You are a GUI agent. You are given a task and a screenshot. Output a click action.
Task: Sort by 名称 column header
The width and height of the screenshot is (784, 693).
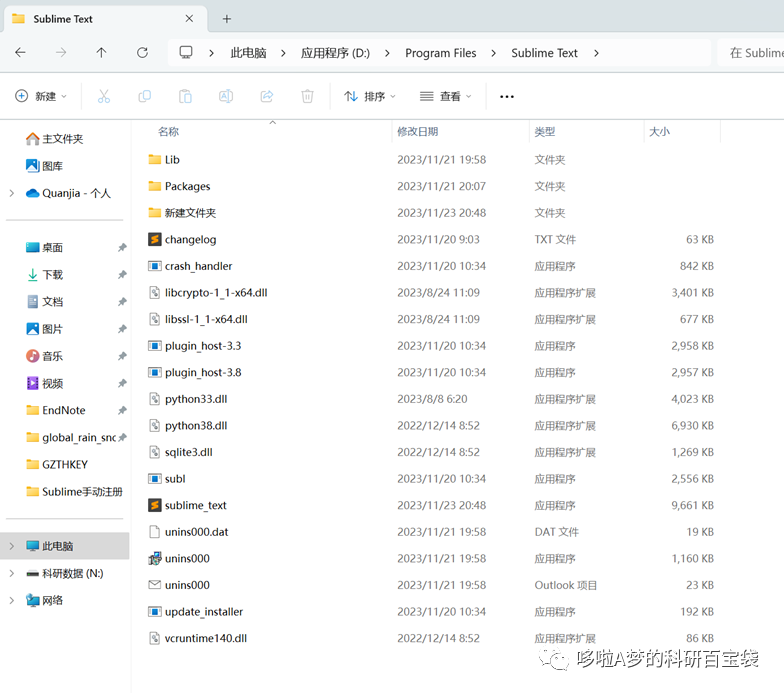[168, 132]
